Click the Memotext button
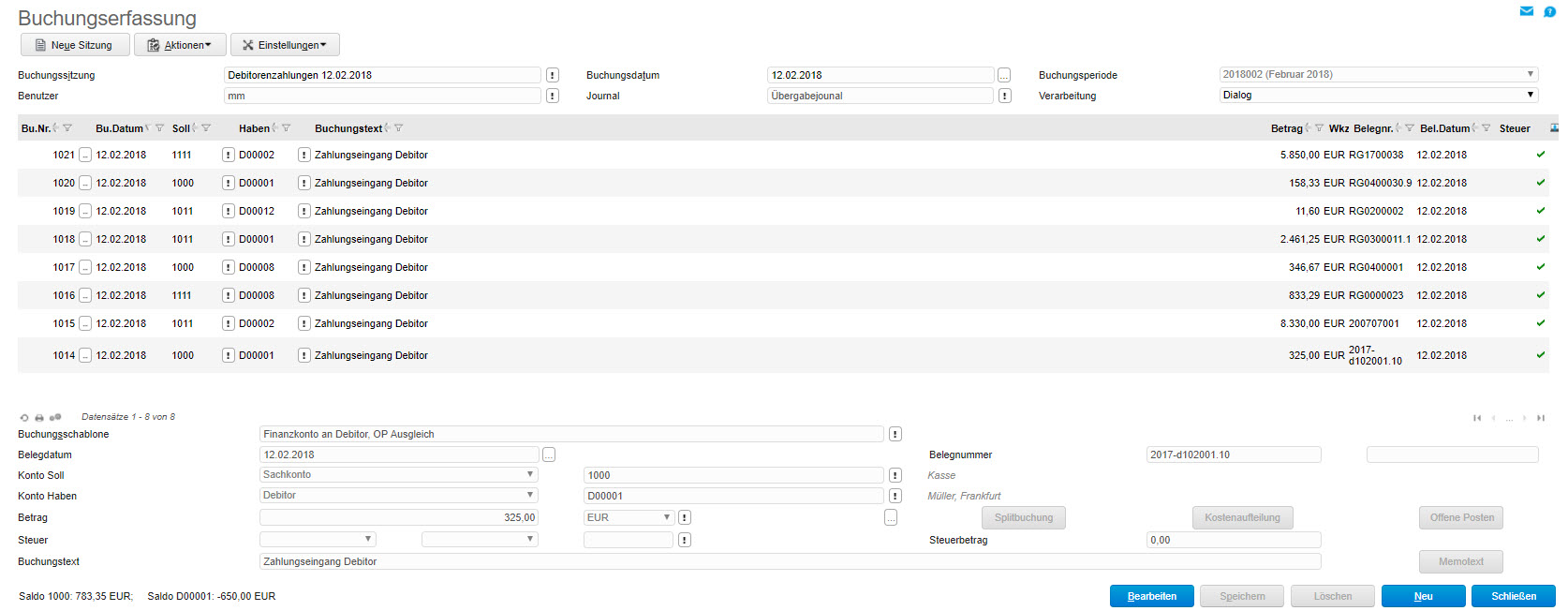1568x611 pixels. click(x=1461, y=561)
